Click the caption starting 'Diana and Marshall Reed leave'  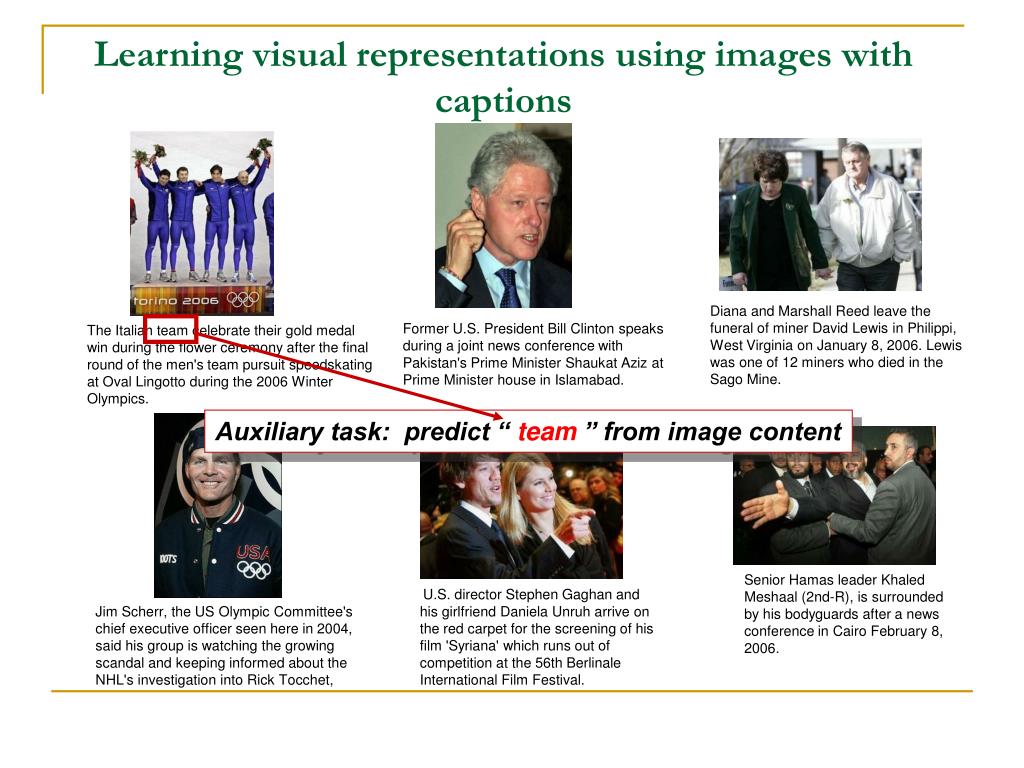(x=835, y=345)
